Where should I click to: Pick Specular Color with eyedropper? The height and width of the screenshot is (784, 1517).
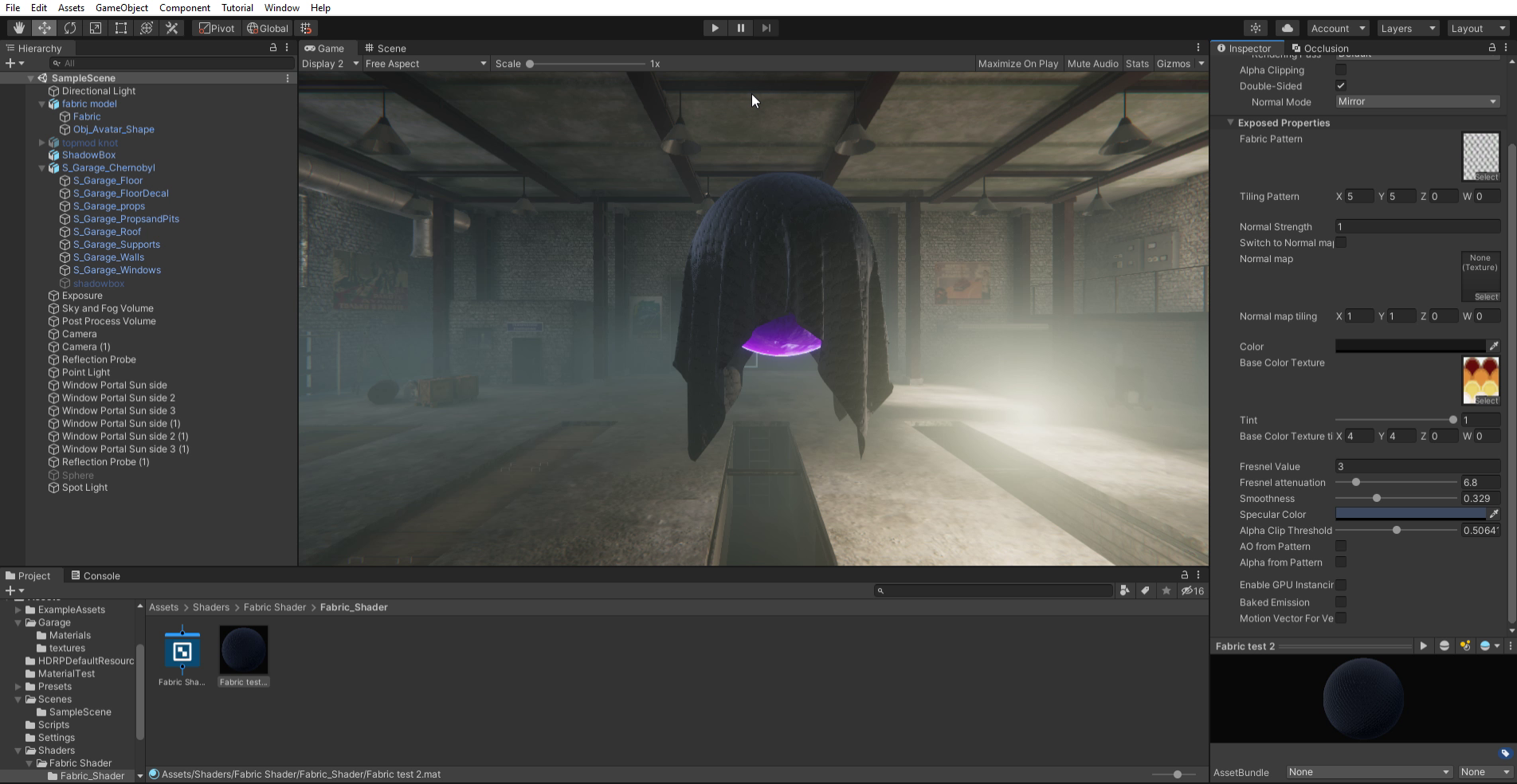[x=1494, y=514]
